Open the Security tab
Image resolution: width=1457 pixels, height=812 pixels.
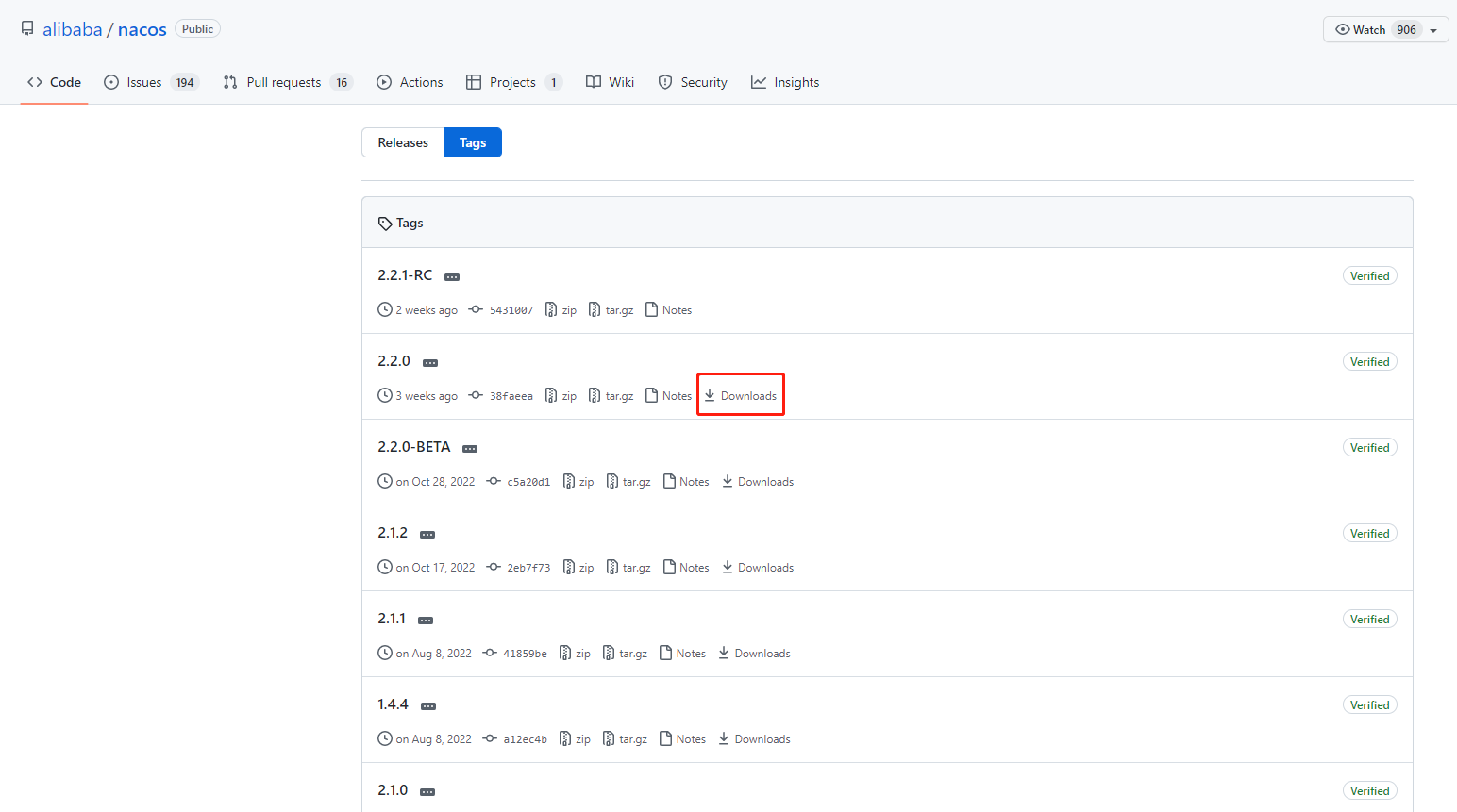click(x=693, y=82)
